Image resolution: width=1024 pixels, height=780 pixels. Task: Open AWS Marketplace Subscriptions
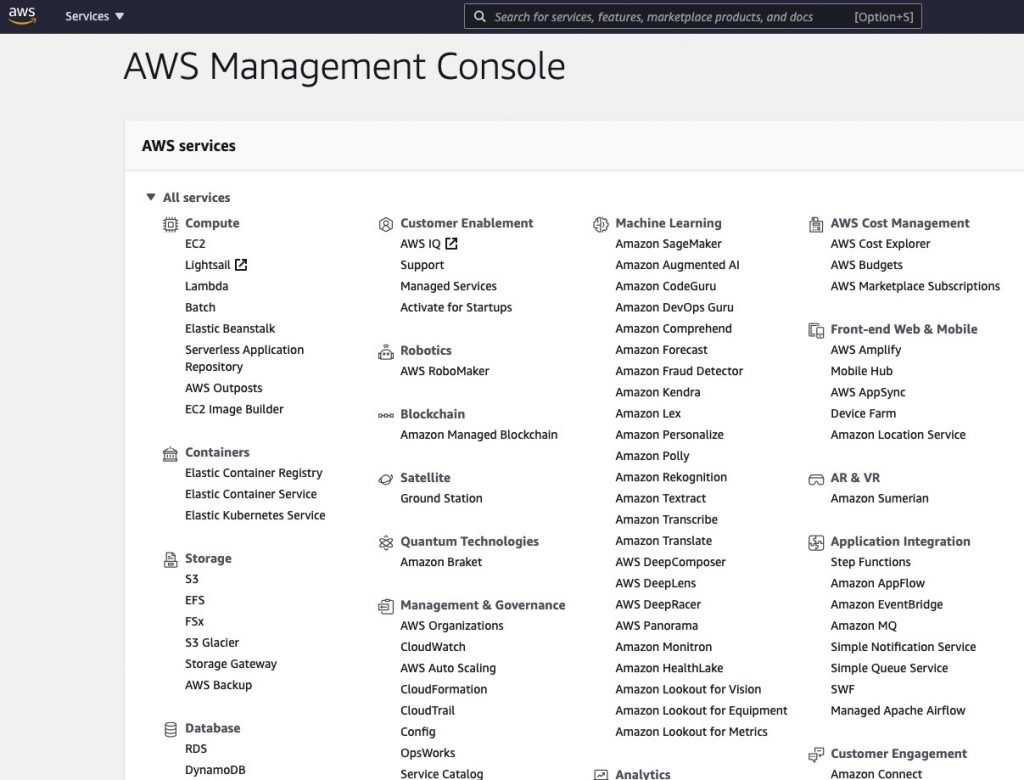915,286
